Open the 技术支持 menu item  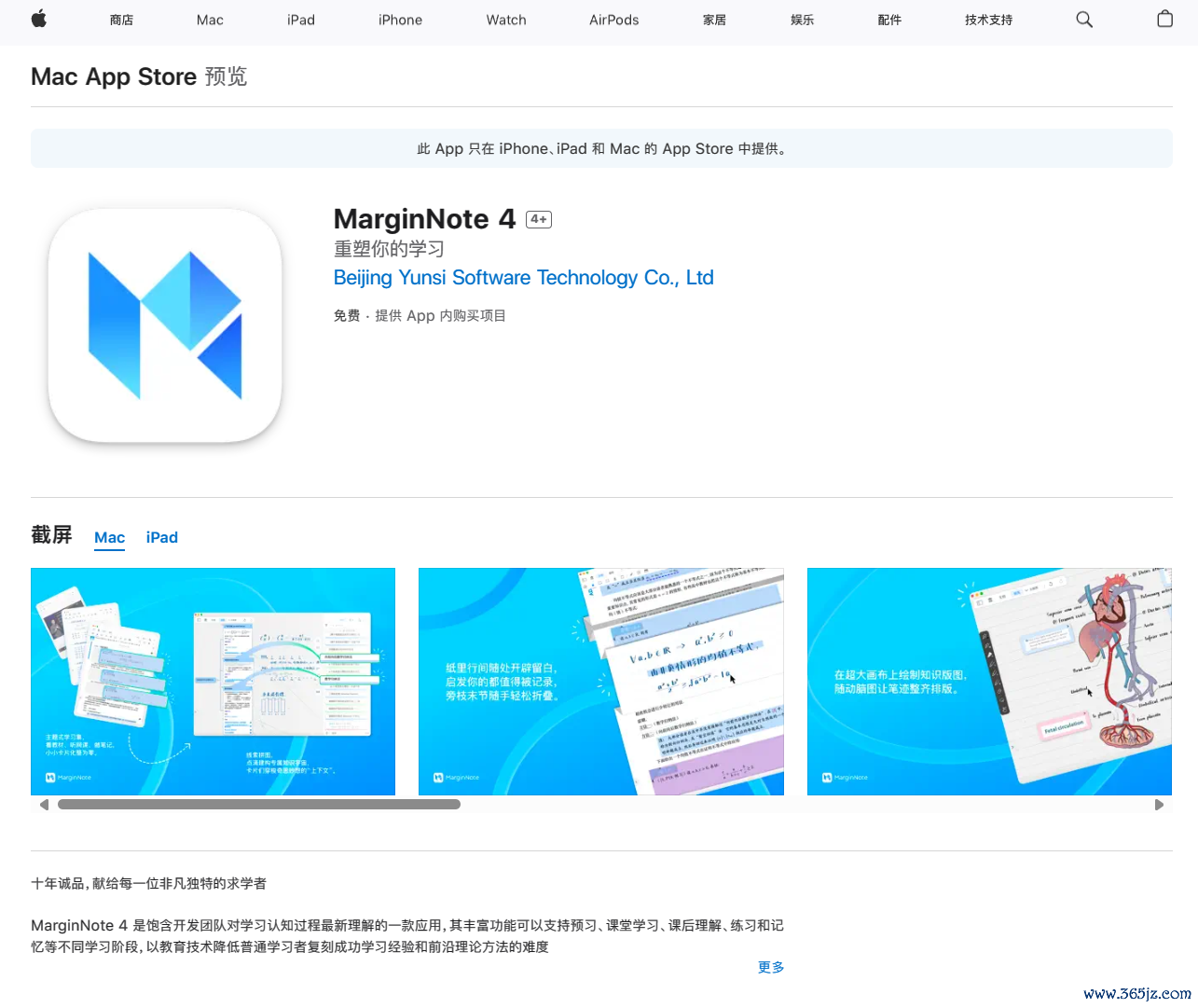point(988,20)
